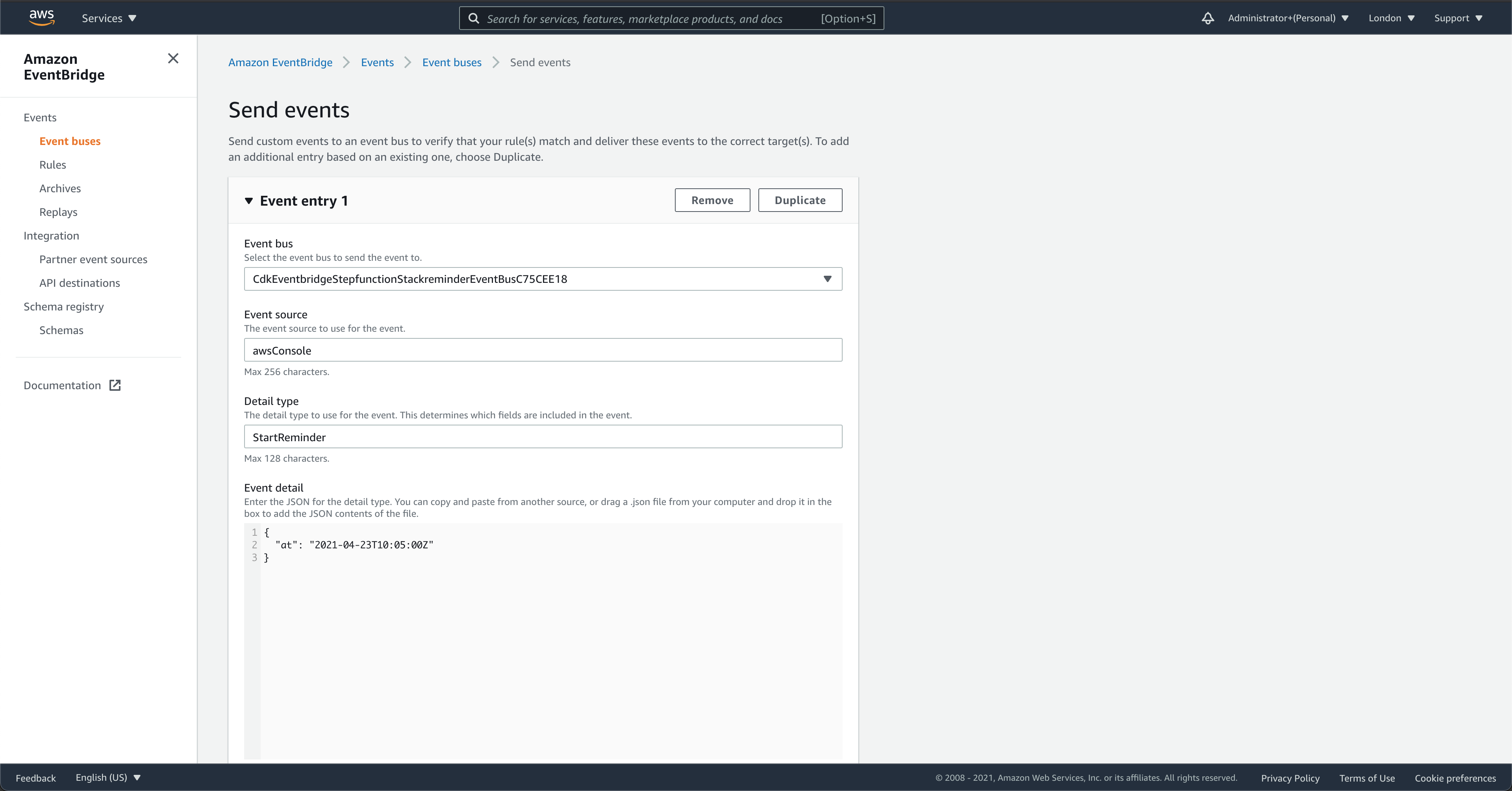The width and height of the screenshot is (1512, 791).
Task: Open the notifications bell
Action: coord(1207,18)
